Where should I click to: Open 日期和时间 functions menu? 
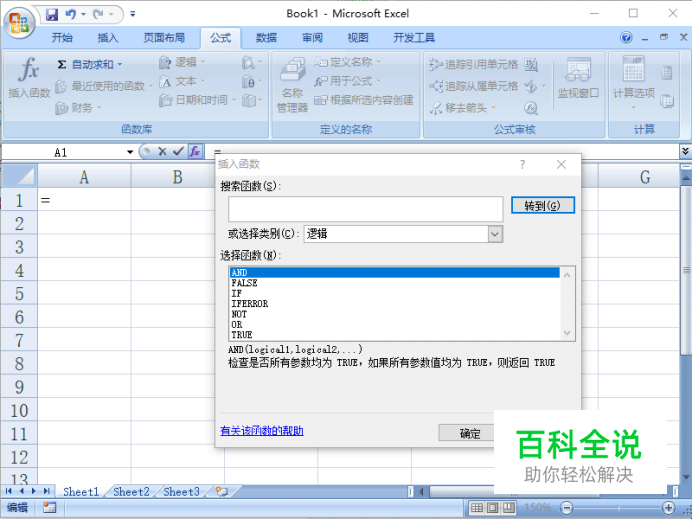coord(198,100)
